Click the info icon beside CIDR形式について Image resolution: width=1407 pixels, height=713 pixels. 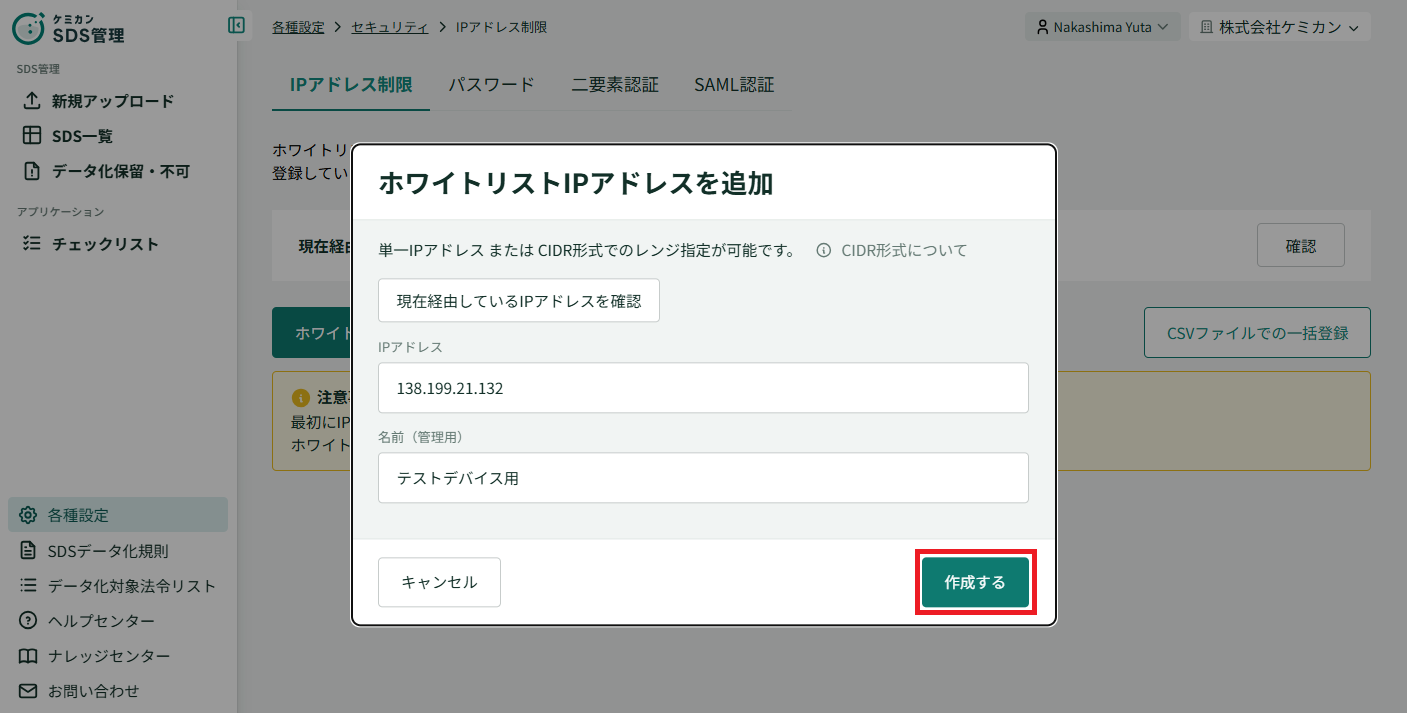click(x=824, y=250)
